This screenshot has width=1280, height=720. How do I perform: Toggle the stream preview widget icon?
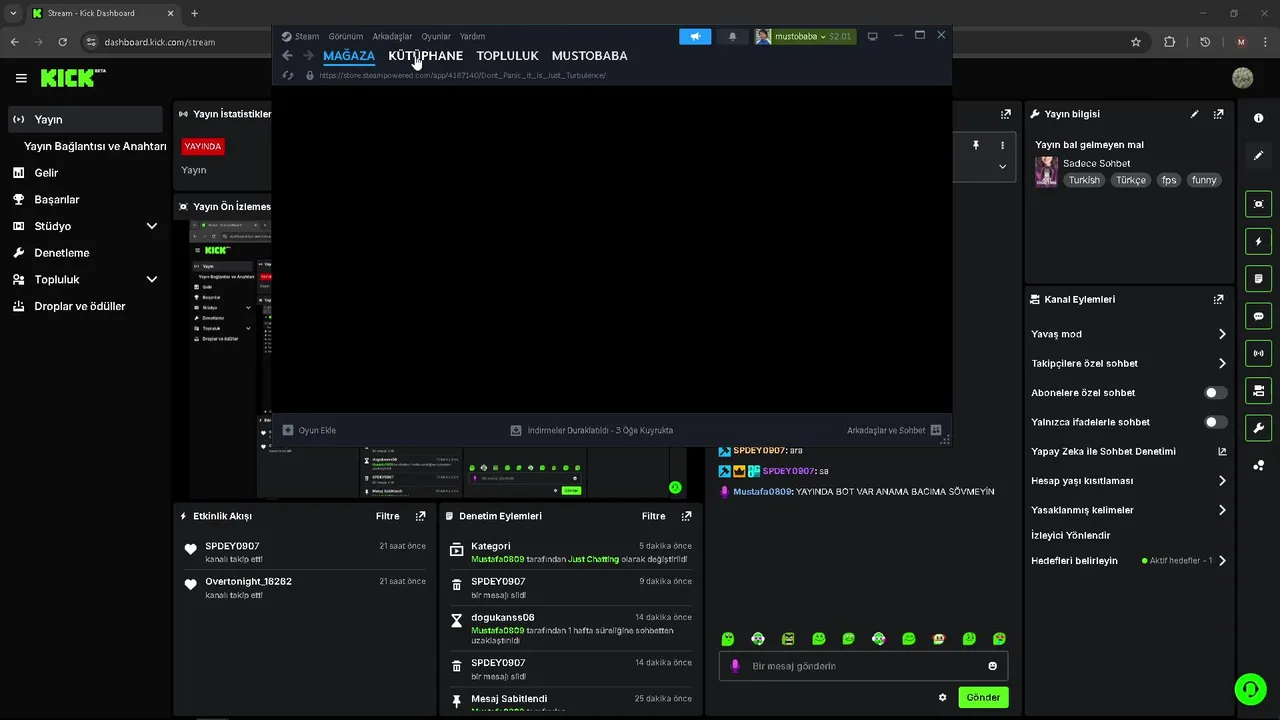click(x=1258, y=204)
